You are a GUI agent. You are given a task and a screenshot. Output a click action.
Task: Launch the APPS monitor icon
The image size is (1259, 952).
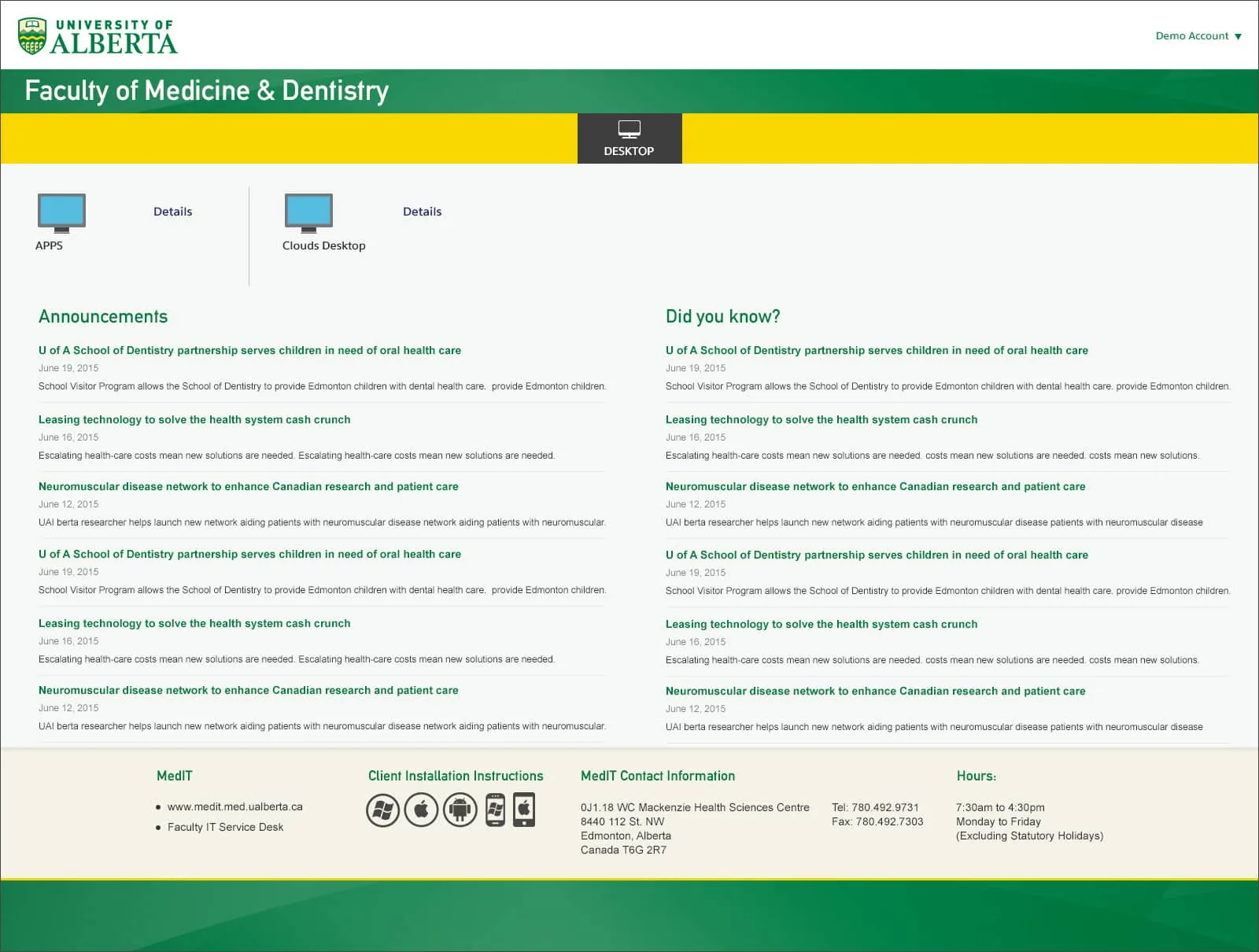(x=61, y=213)
